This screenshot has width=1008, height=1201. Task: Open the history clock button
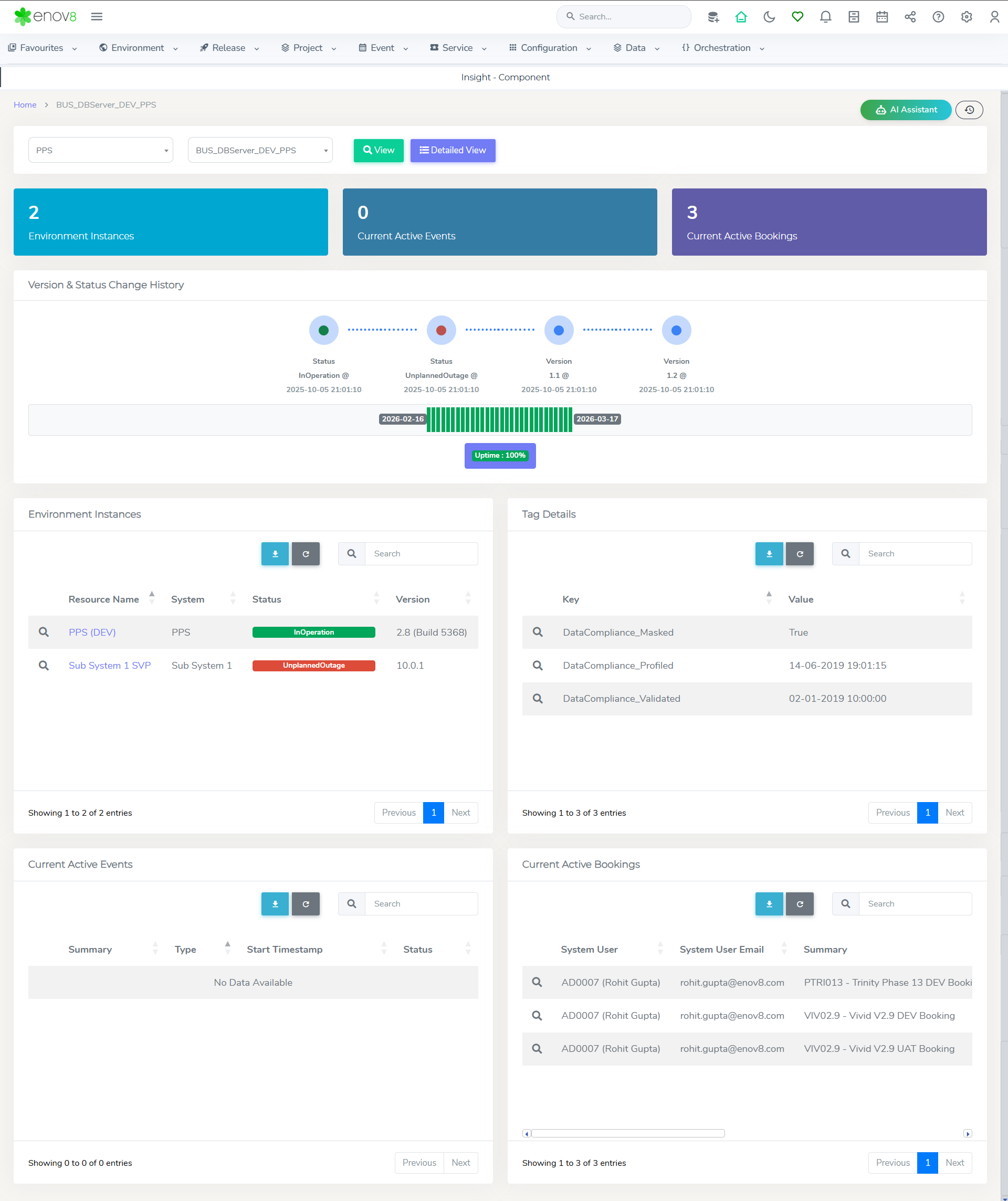[x=969, y=110]
